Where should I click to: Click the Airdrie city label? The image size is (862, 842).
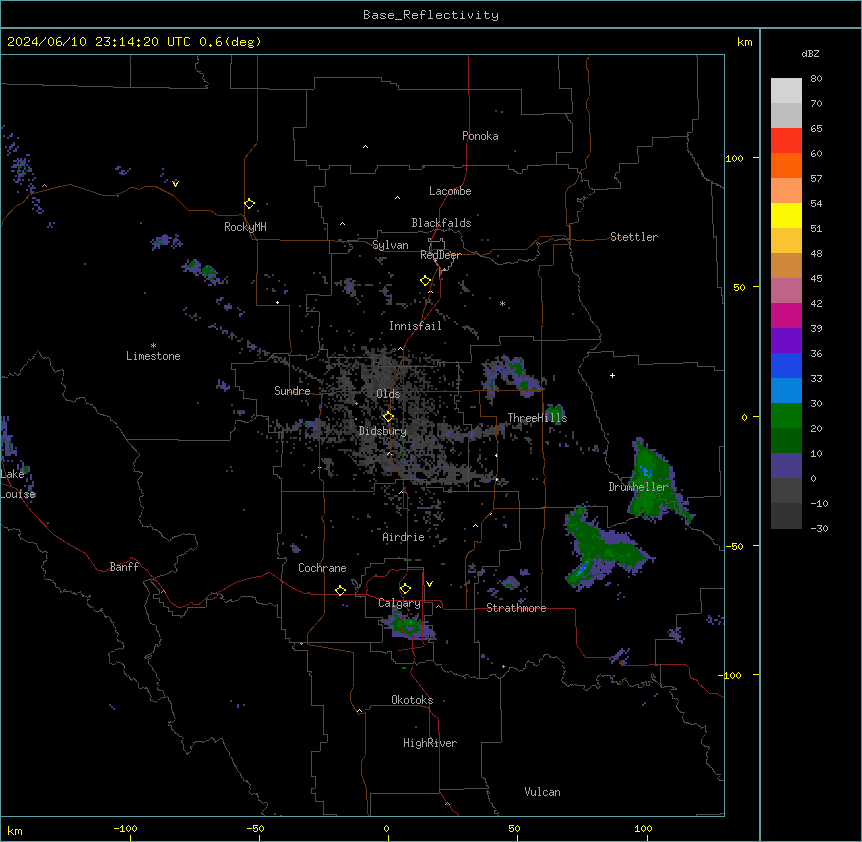click(x=404, y=537)
